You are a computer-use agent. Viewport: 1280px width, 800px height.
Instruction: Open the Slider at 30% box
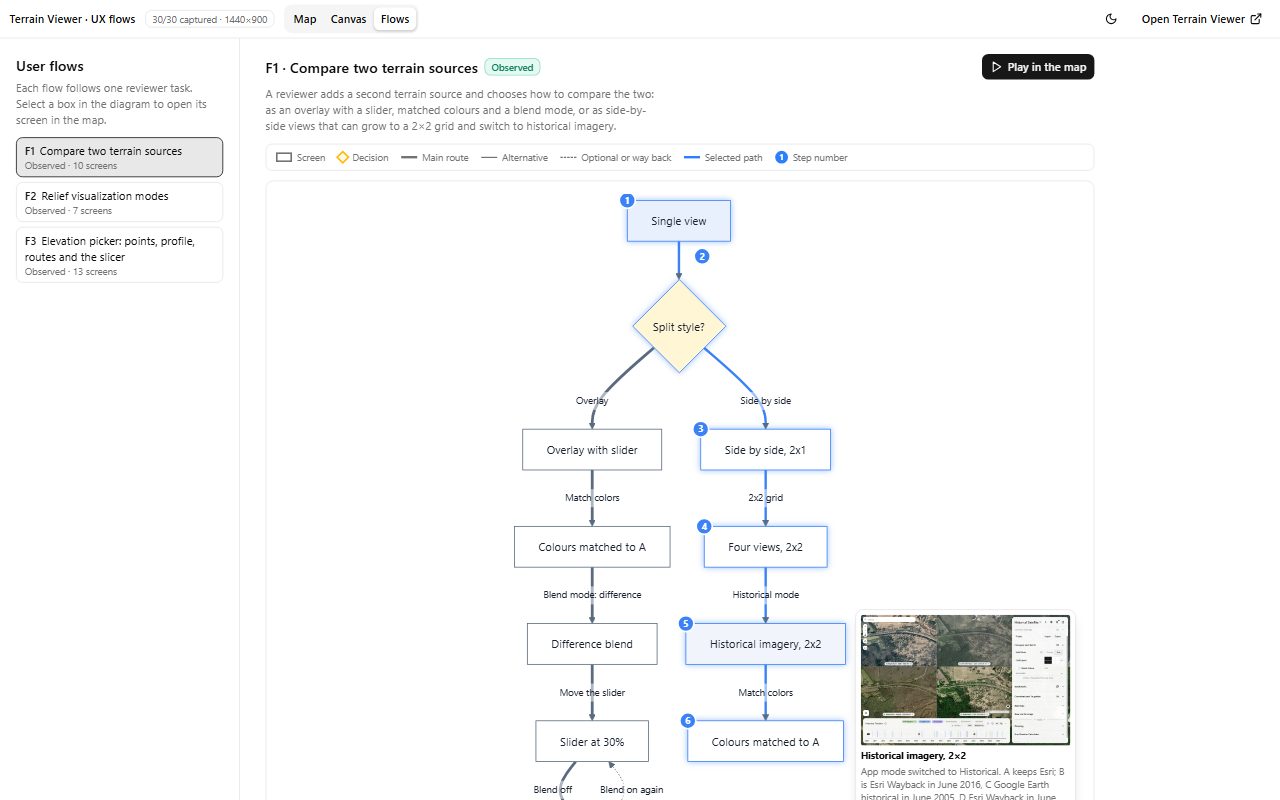pos(592,742)
